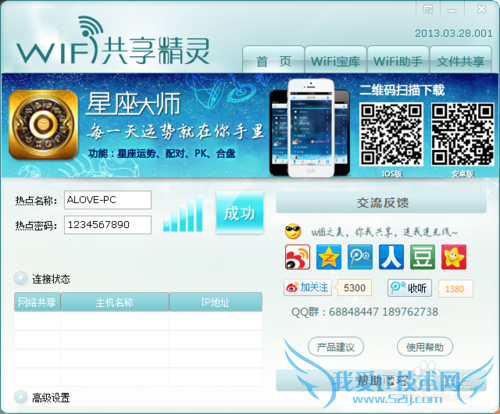This screenshot has width=500, height=414.
Task: Open the QQ Zone star icon
Action: click(x=329, y=257)
